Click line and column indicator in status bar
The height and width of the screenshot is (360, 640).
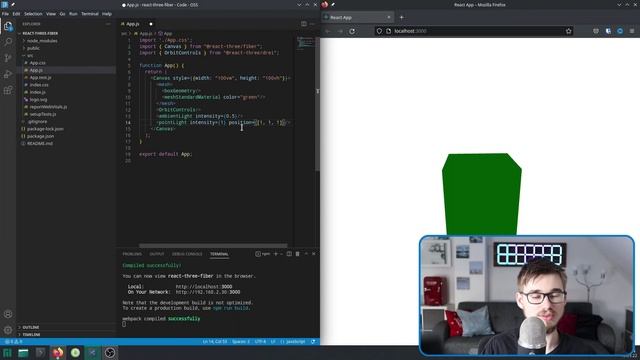(215, 342)
